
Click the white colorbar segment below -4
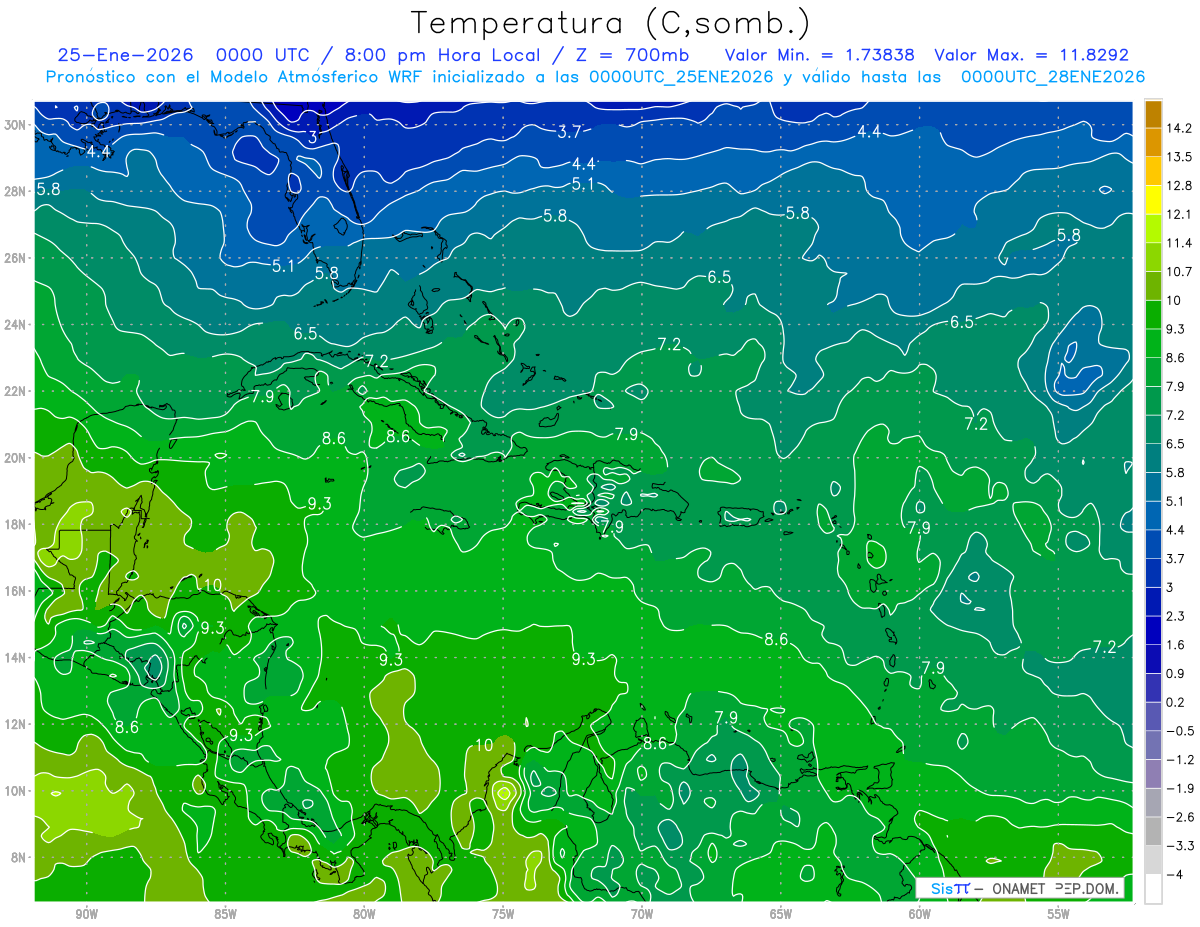(x=1153, y=888)
